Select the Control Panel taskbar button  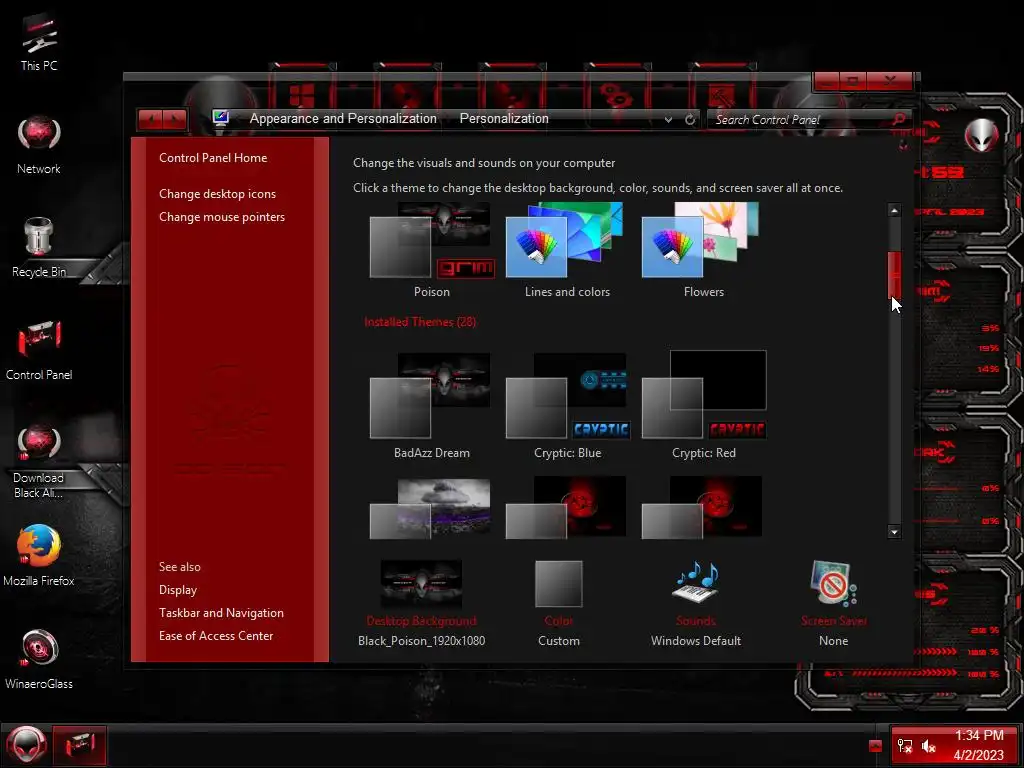[x=79, y=745]
